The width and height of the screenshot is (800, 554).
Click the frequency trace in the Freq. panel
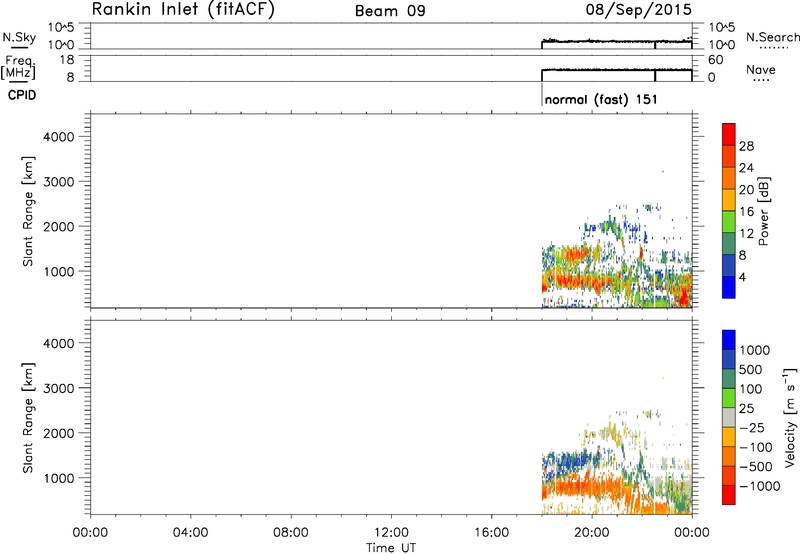point(616,70)
